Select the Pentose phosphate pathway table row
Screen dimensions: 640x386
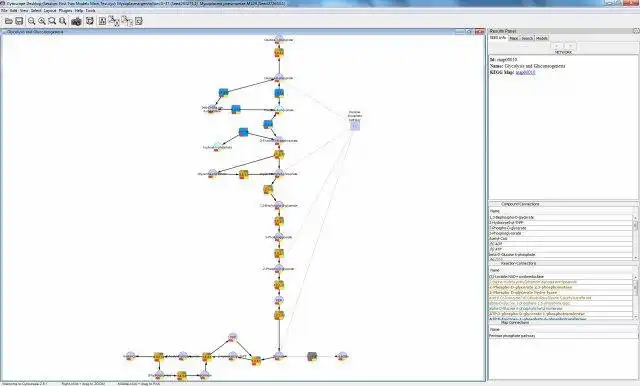pyautogui.click(x=563, y=336)
